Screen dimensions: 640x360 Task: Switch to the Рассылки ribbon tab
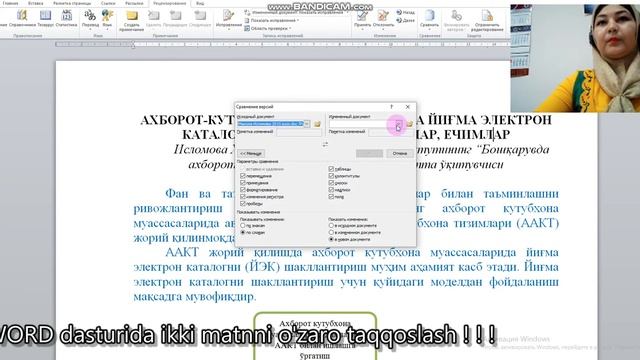click(134, 3)
